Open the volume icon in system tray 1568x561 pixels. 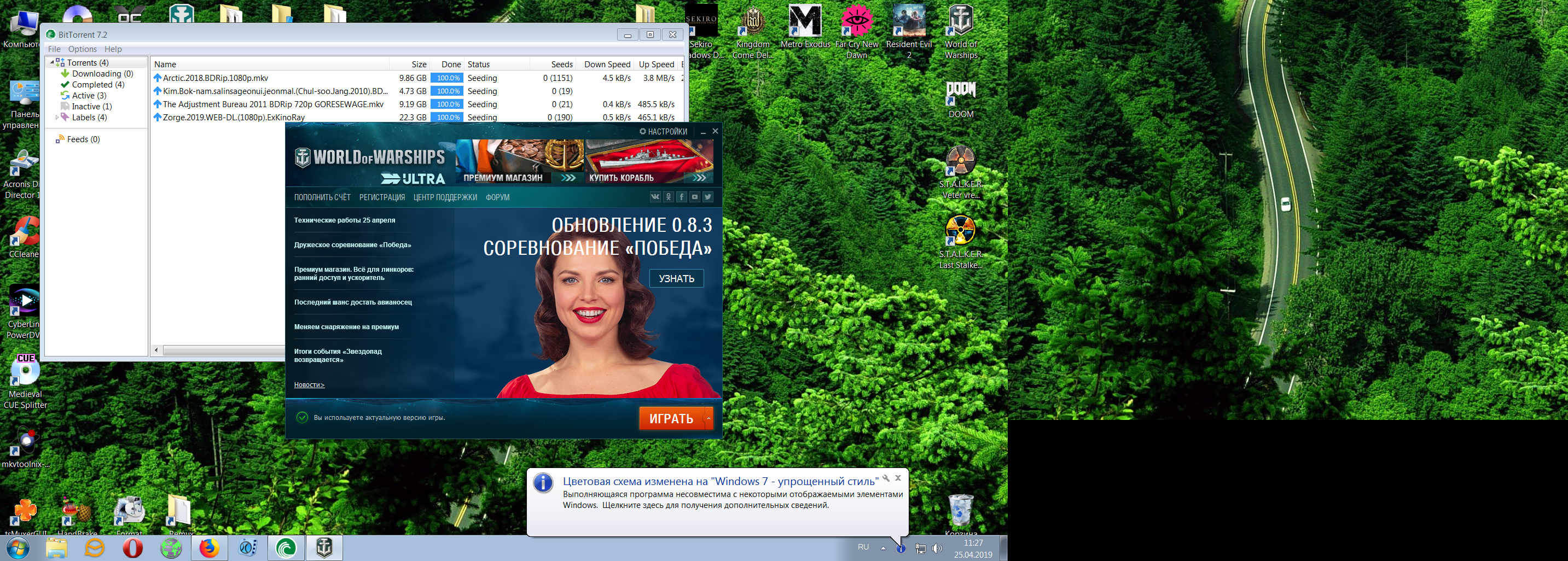click(937, 548)
